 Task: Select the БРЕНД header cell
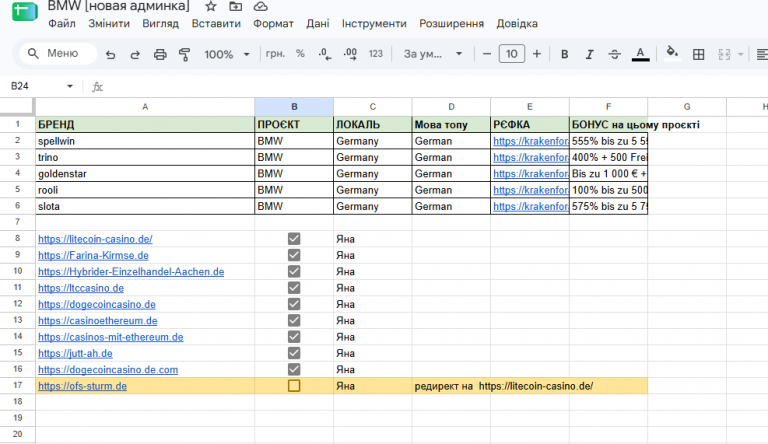tap(145, 124)
